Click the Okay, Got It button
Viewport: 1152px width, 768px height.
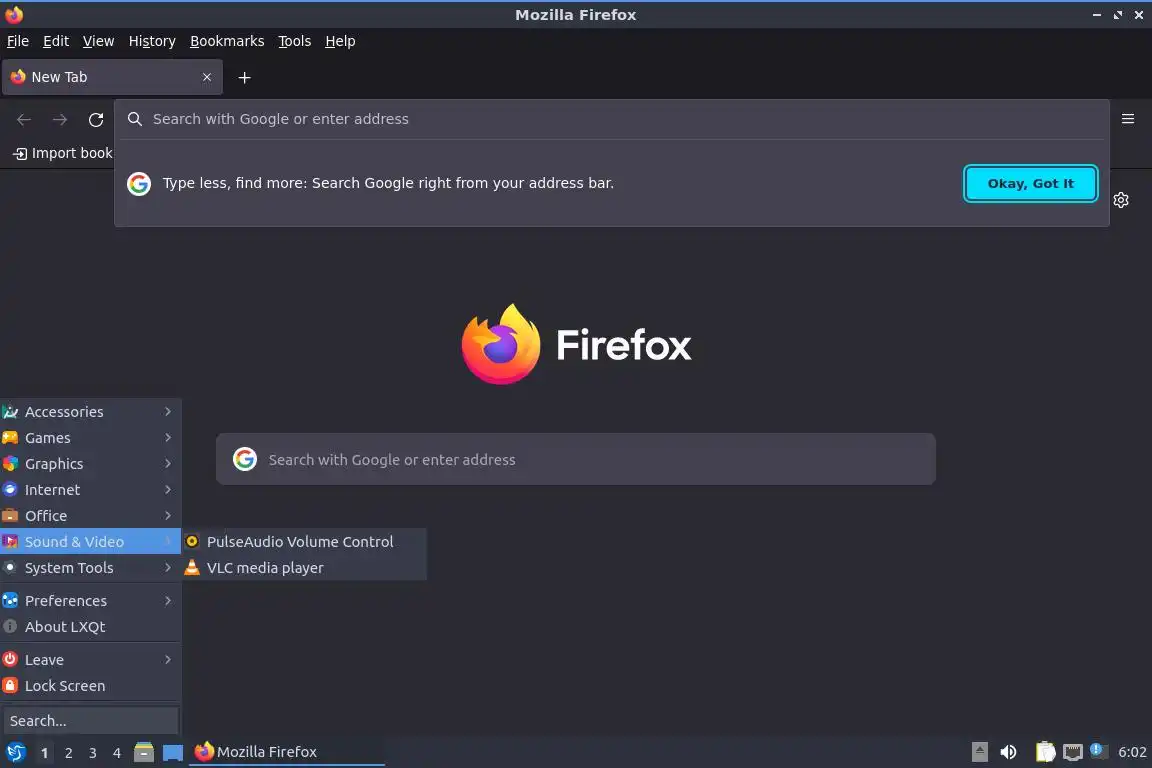[x=1030, y=183]
